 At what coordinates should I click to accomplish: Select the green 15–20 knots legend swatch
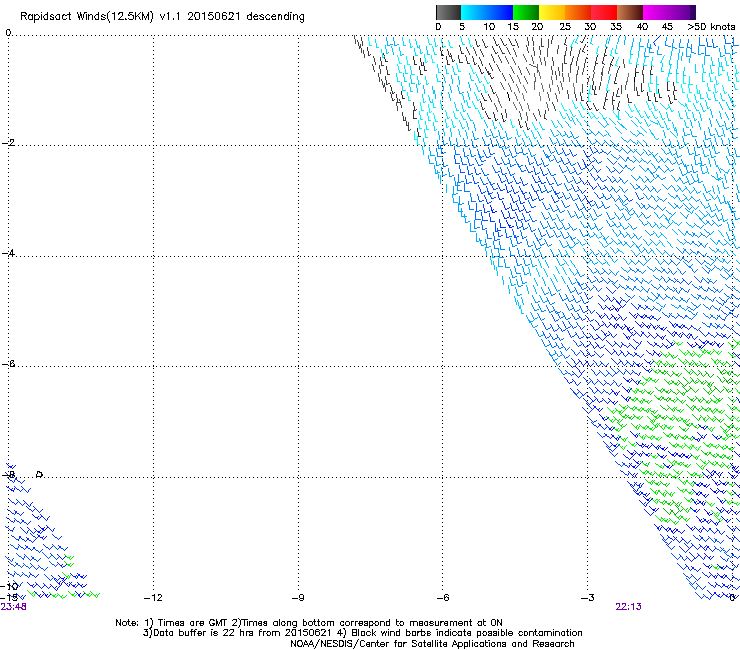click(526, 12)
